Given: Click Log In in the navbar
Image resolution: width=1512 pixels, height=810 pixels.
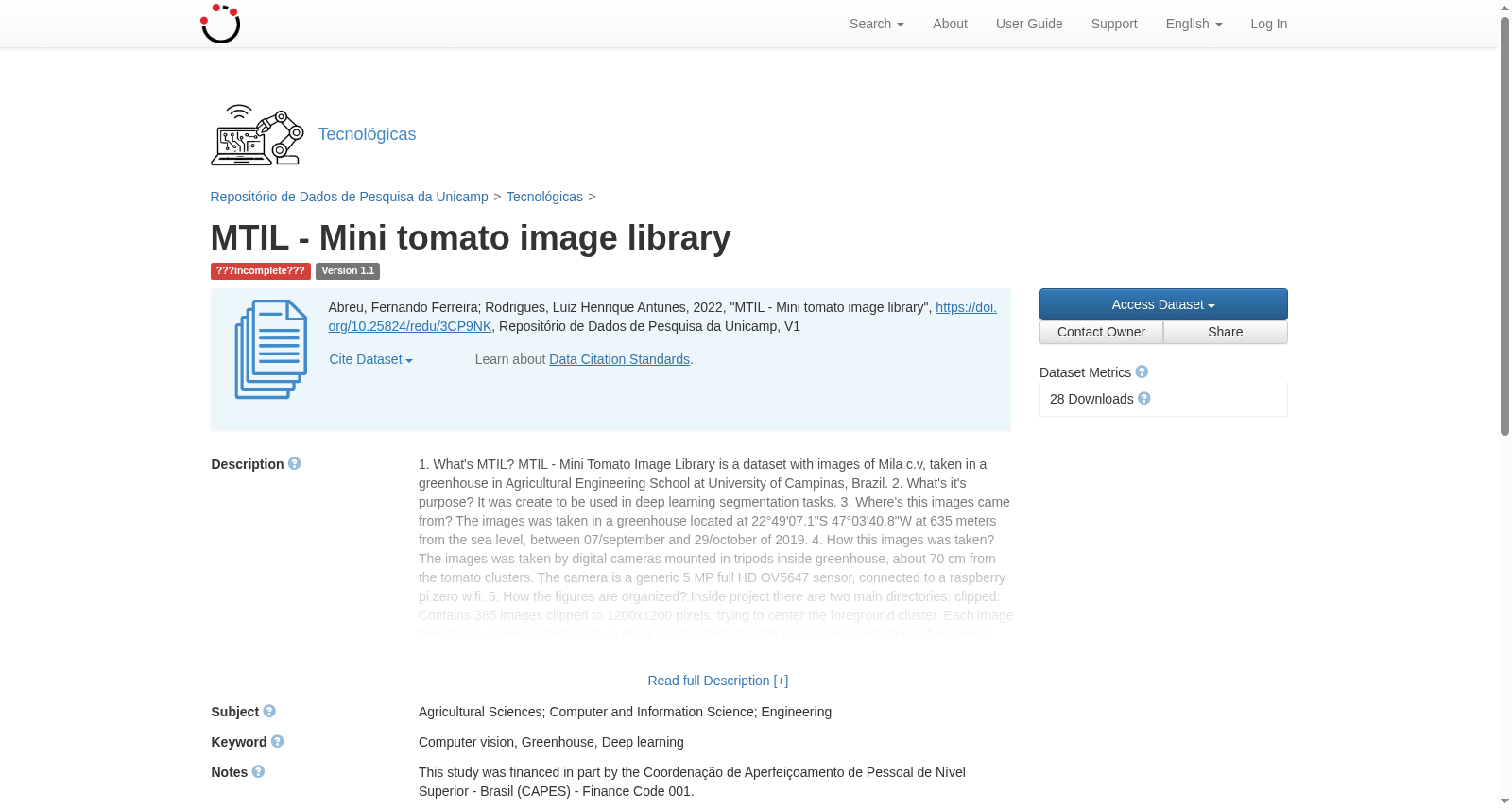Looking at the screenshot, I should [x=1268, y=24].
